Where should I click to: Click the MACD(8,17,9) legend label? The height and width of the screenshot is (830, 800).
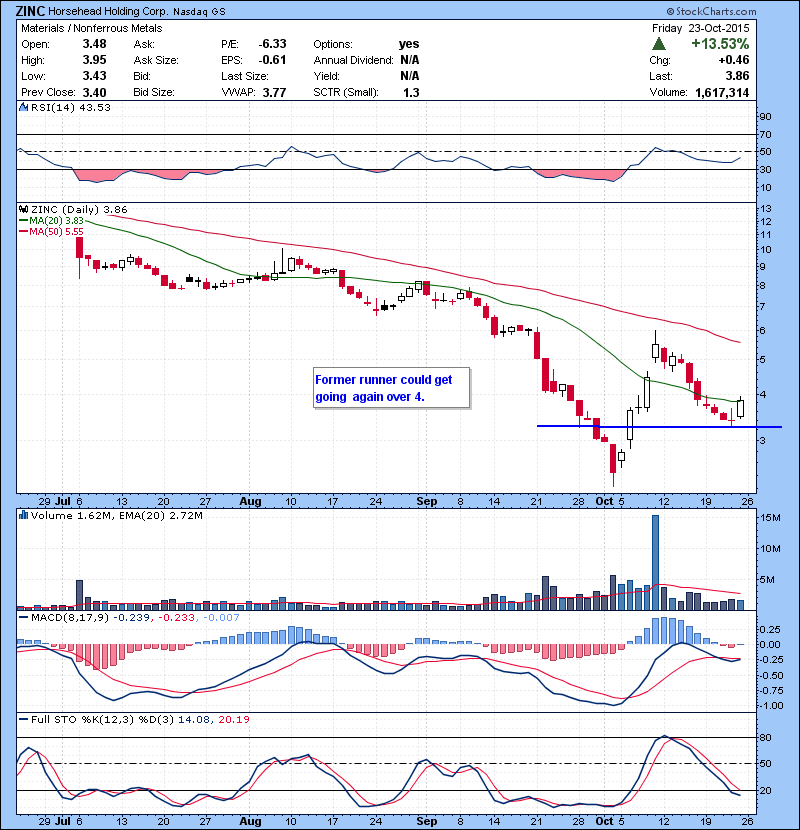[x=68, y=617]
